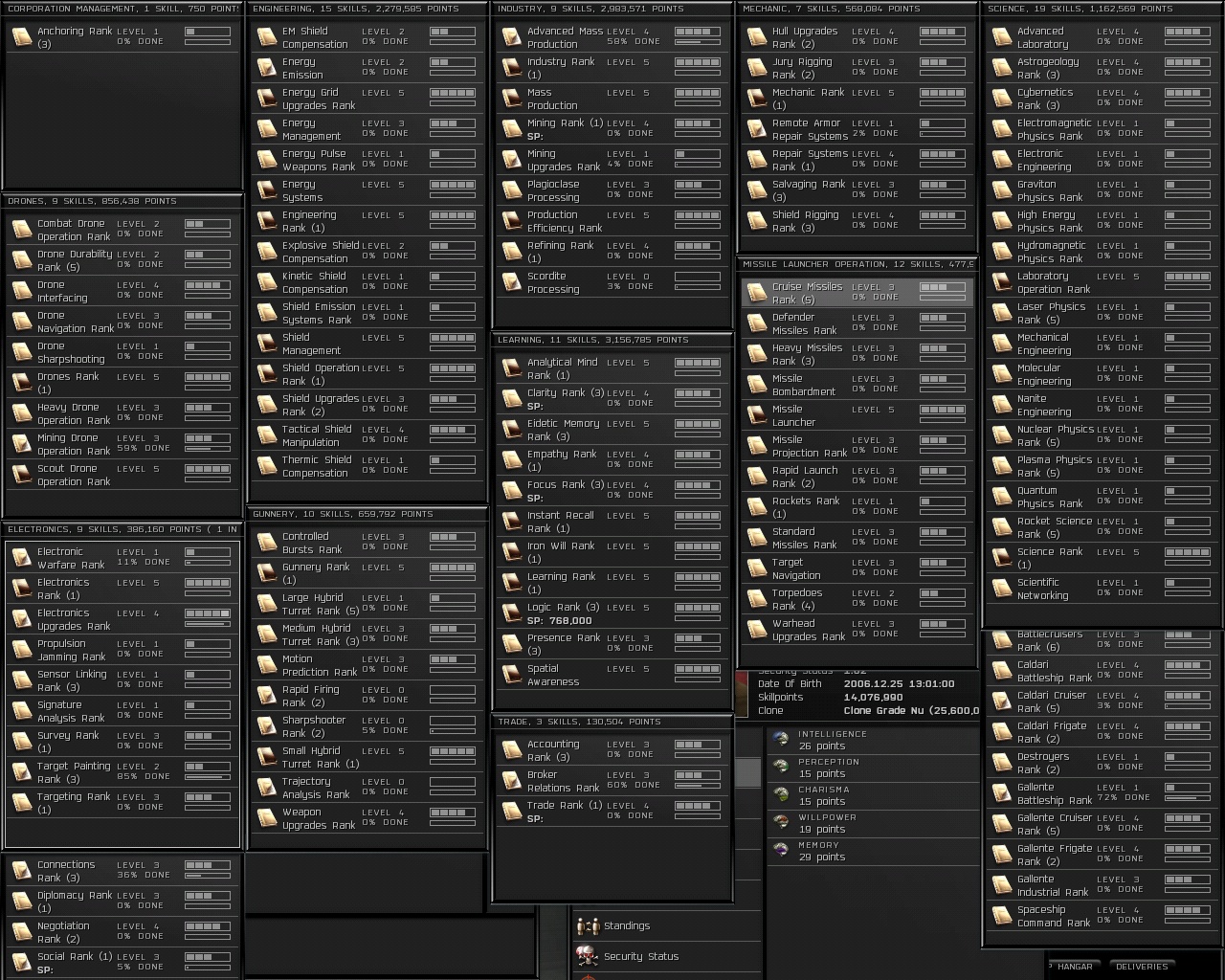
Task: Select the Nanite Engineering skill icon
Action: click(1001, 405)
